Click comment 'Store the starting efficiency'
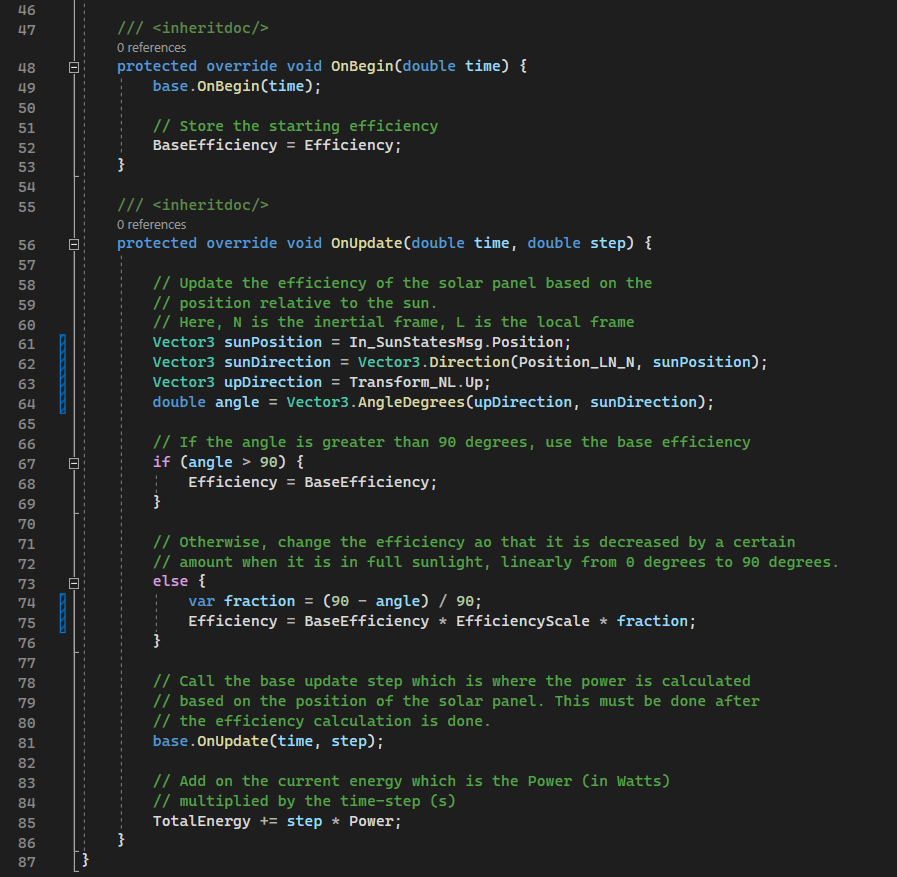897x877 pixels. tap(295, 126)
